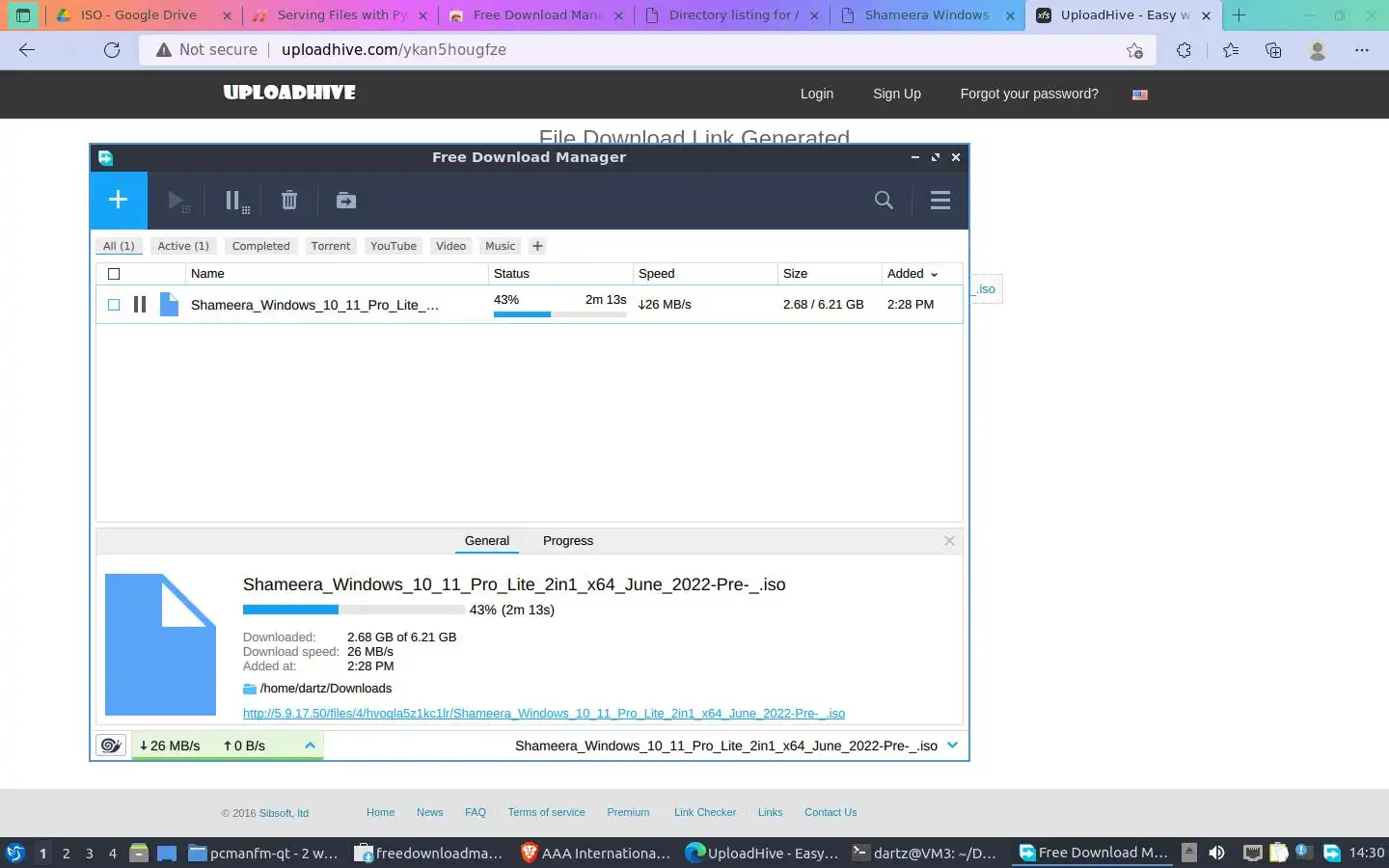Reload the Edge browser page
The height and width of the screenshot is (868, 1389).
coord(112,50)
